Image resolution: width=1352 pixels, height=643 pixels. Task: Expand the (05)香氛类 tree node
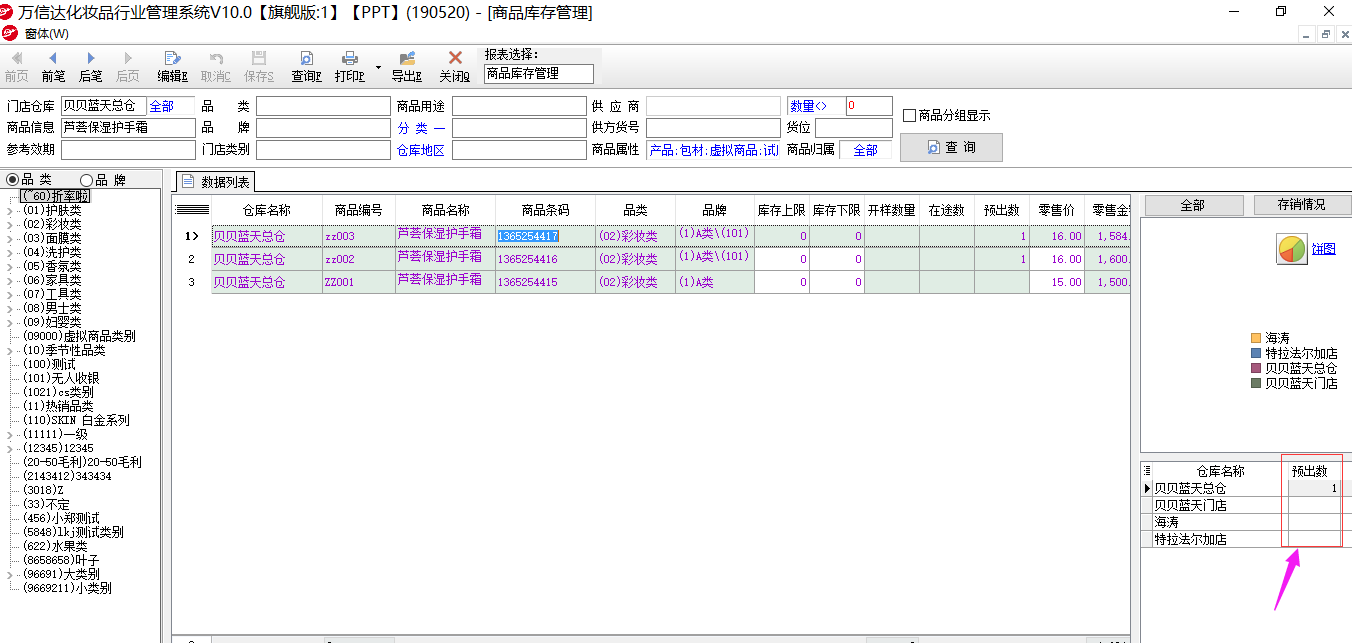point(11,267)
